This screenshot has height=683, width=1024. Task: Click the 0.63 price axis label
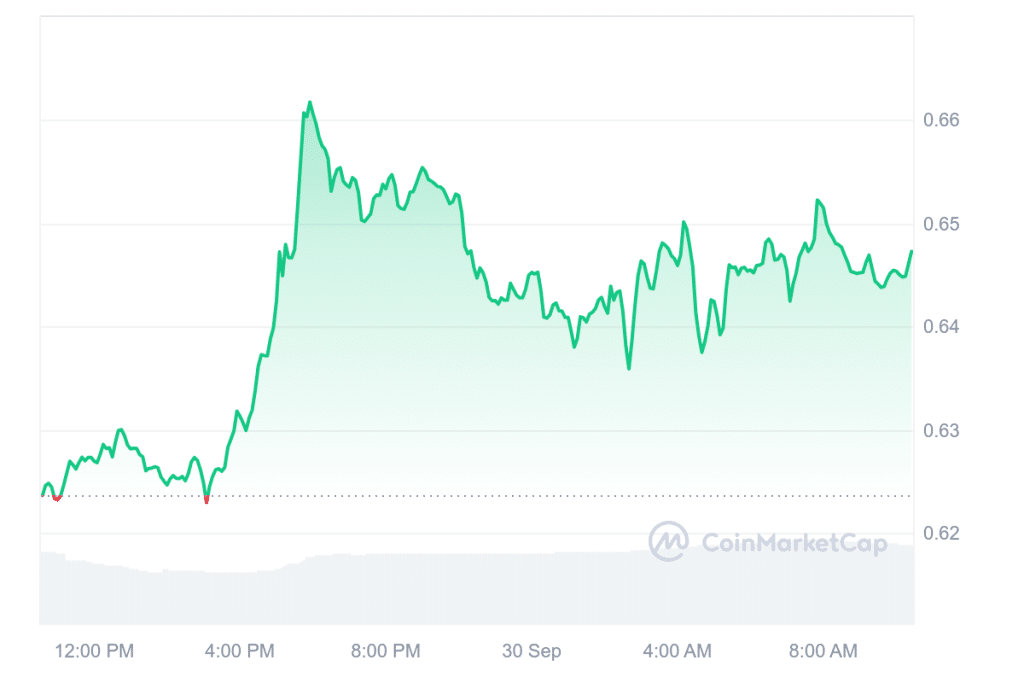941,431
